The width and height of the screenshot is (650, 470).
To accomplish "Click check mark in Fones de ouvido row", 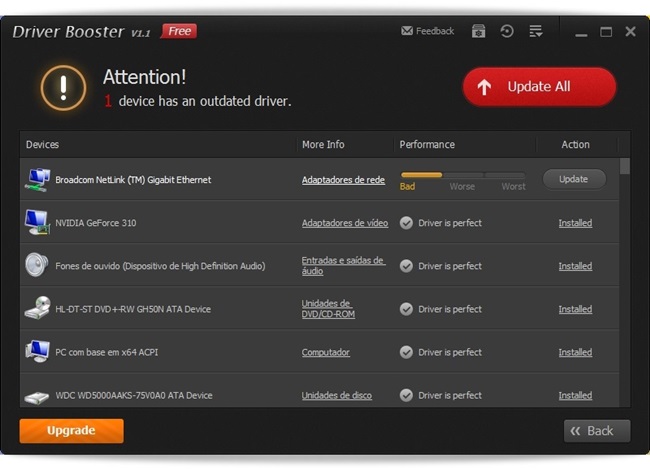I will tap(406, 266).
